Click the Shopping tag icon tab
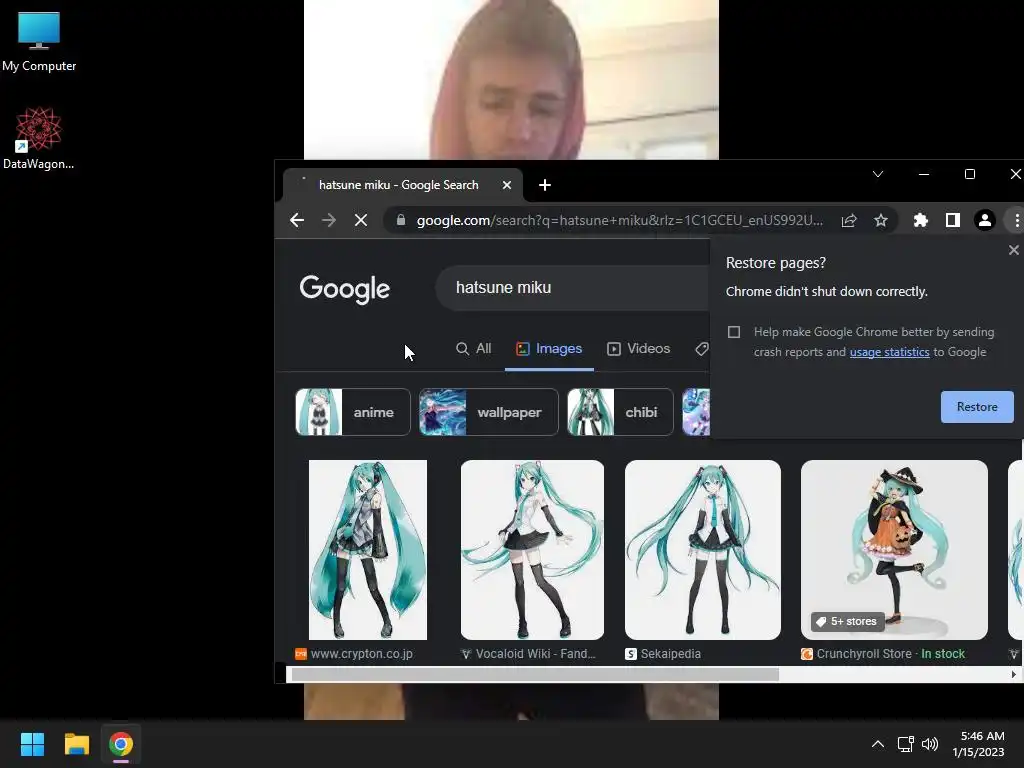 (x=702, y=349)
